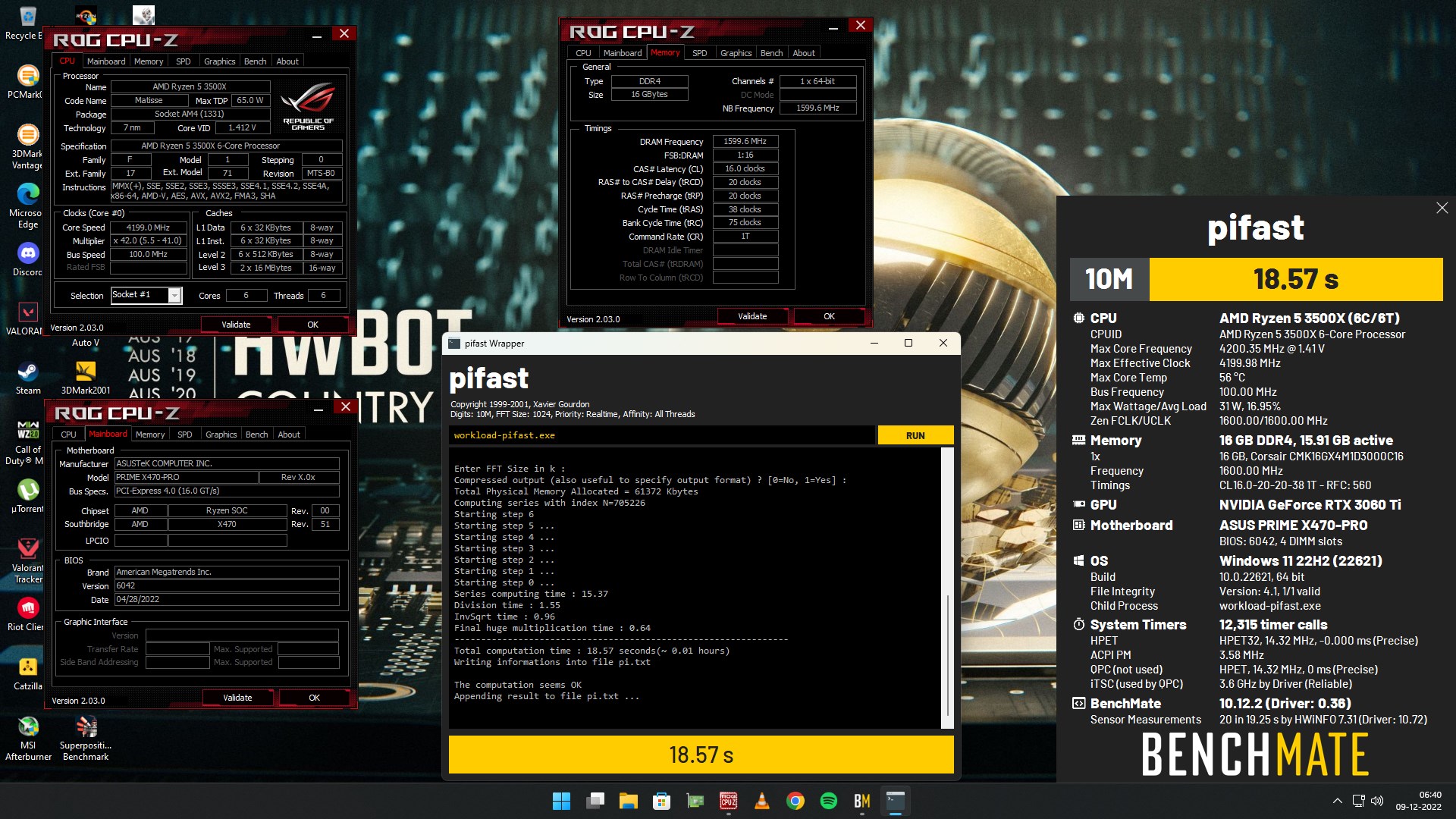This screenshot has height=819, width=1456.
Task: Click OK in the CPU tab CPU-Z window
Action: tap(313, 325)
